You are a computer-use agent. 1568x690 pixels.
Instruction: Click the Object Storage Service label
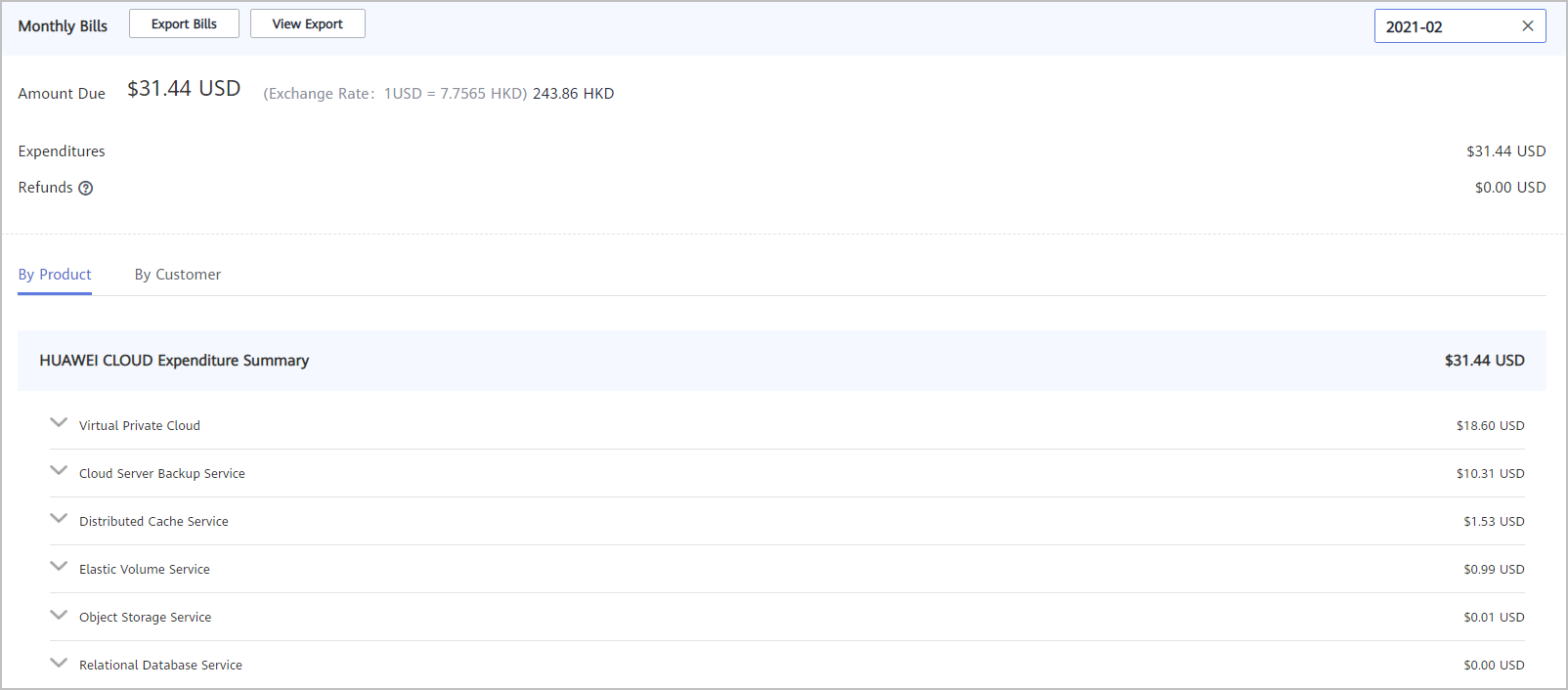pos(146,618)
